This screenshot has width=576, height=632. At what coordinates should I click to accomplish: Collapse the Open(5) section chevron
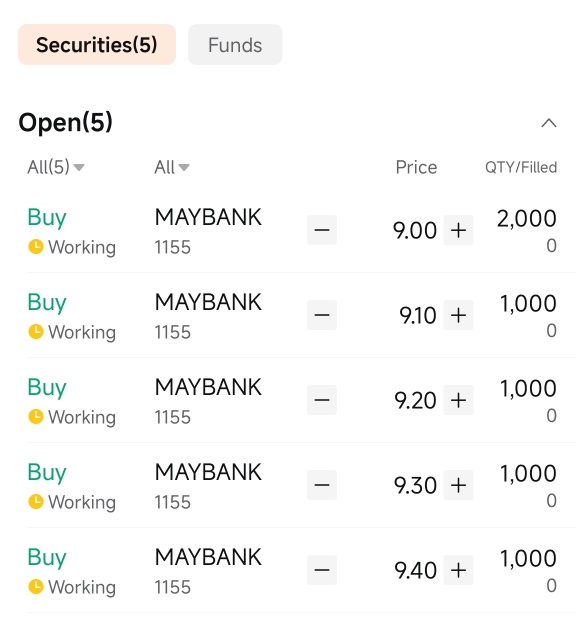[x=549, y=123]
